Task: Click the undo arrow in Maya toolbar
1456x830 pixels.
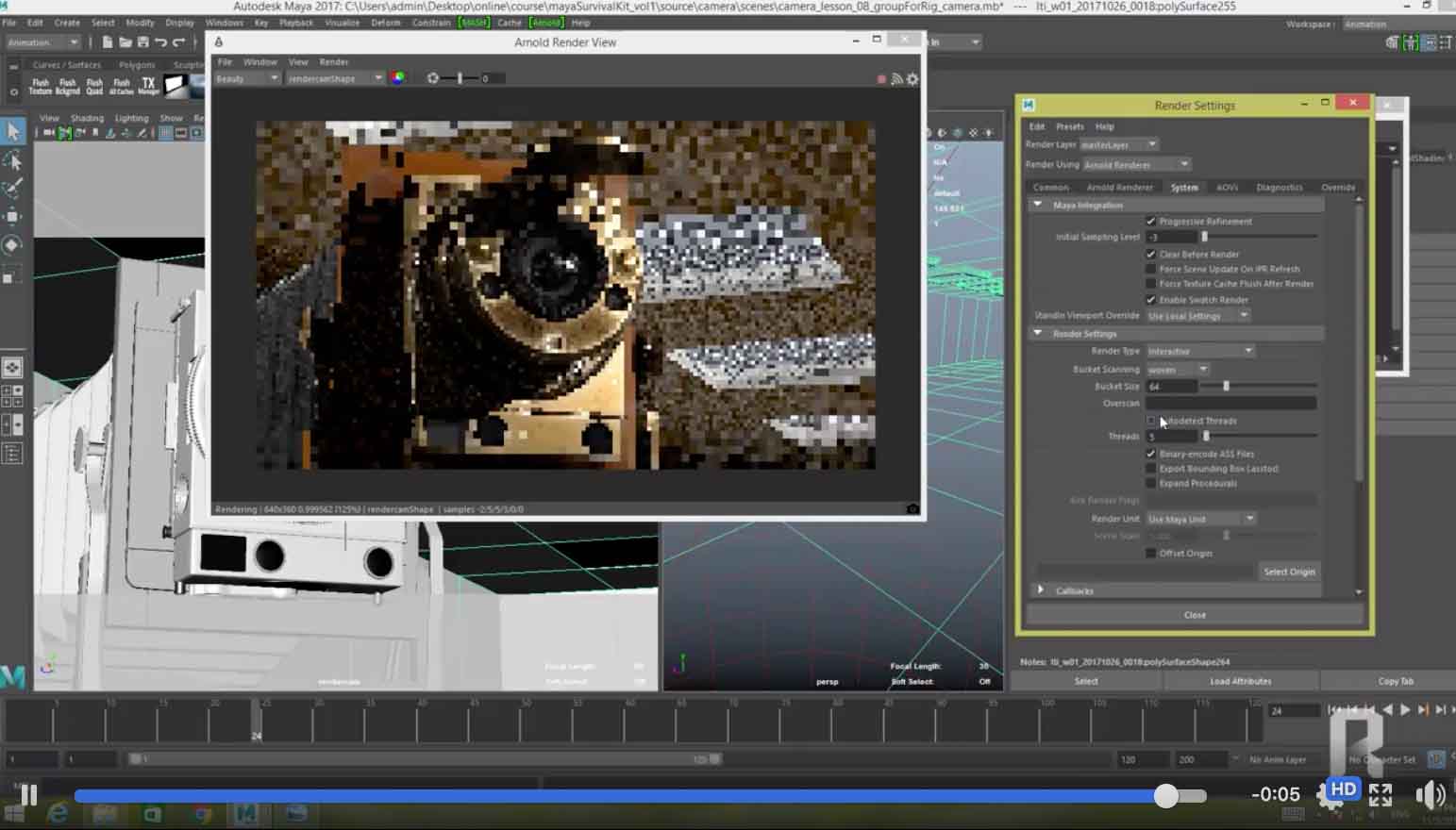Action: coord(161,42)
